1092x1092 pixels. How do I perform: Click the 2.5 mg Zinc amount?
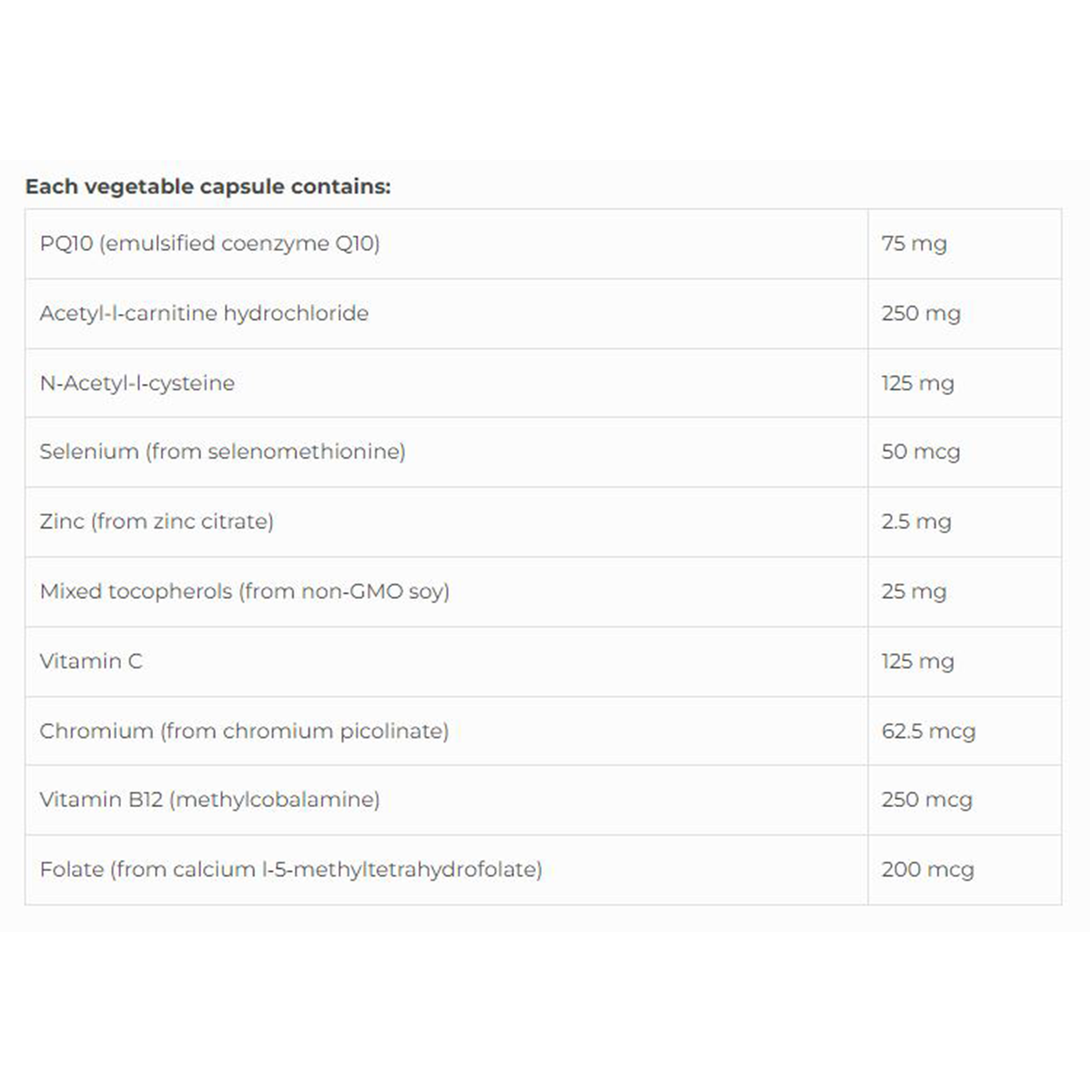pos(915,521)
